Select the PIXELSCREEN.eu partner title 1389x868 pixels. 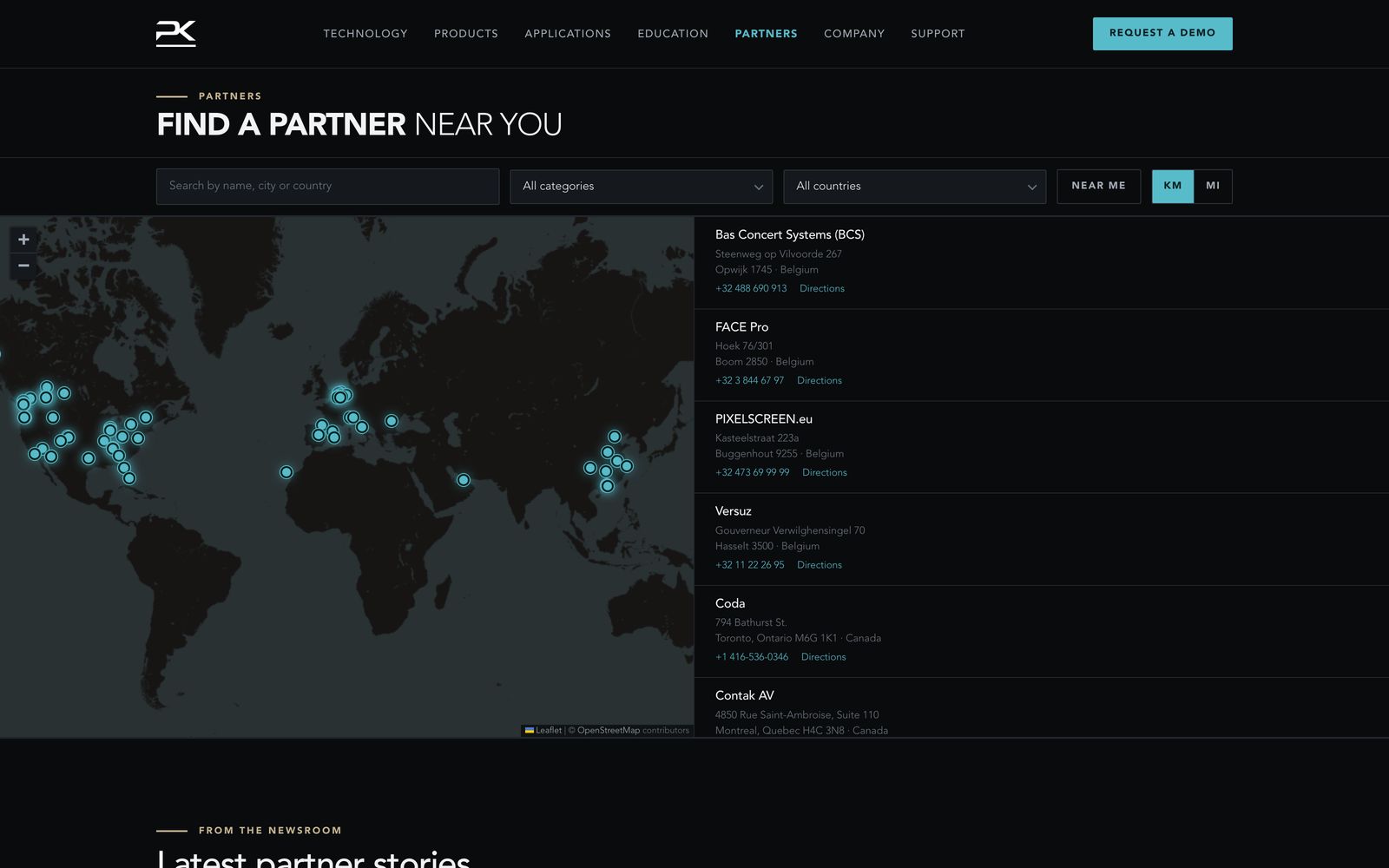pyautogui.click(x=764, y=419)
